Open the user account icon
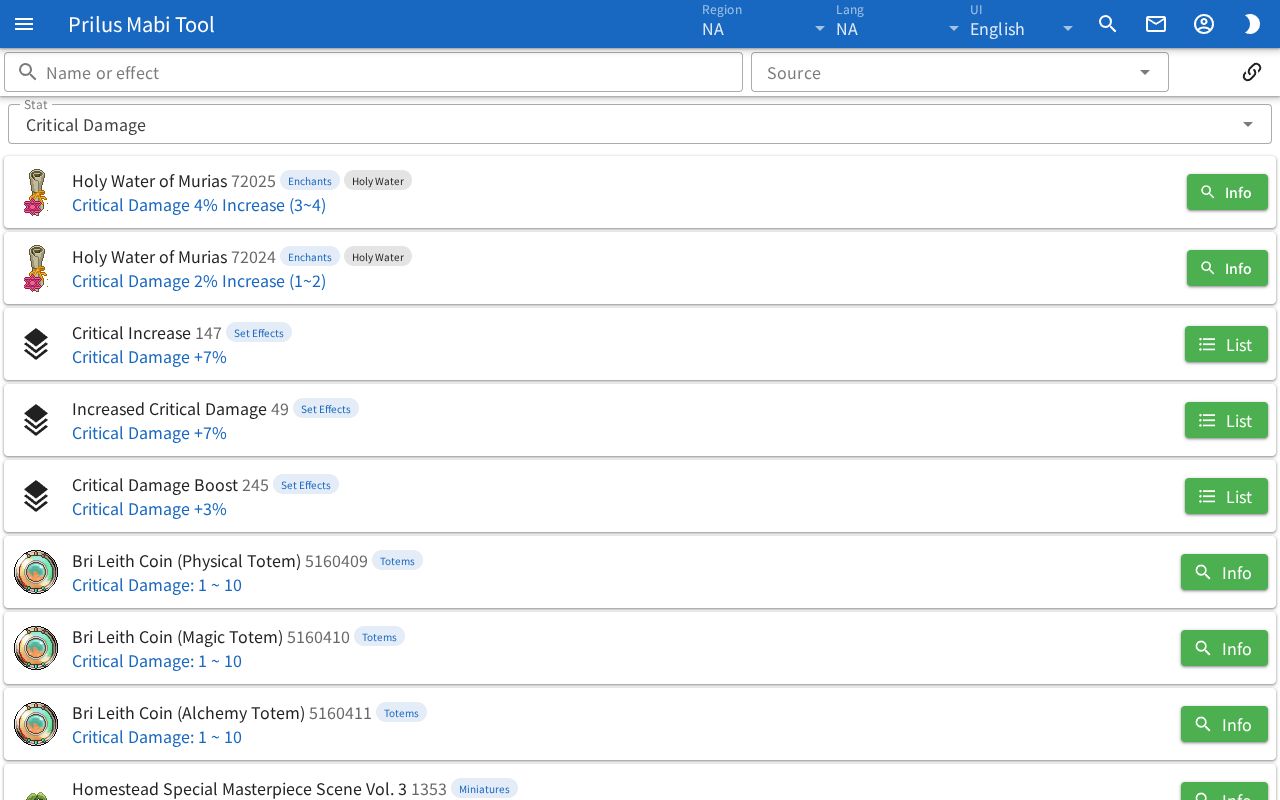 [1204, 24]
